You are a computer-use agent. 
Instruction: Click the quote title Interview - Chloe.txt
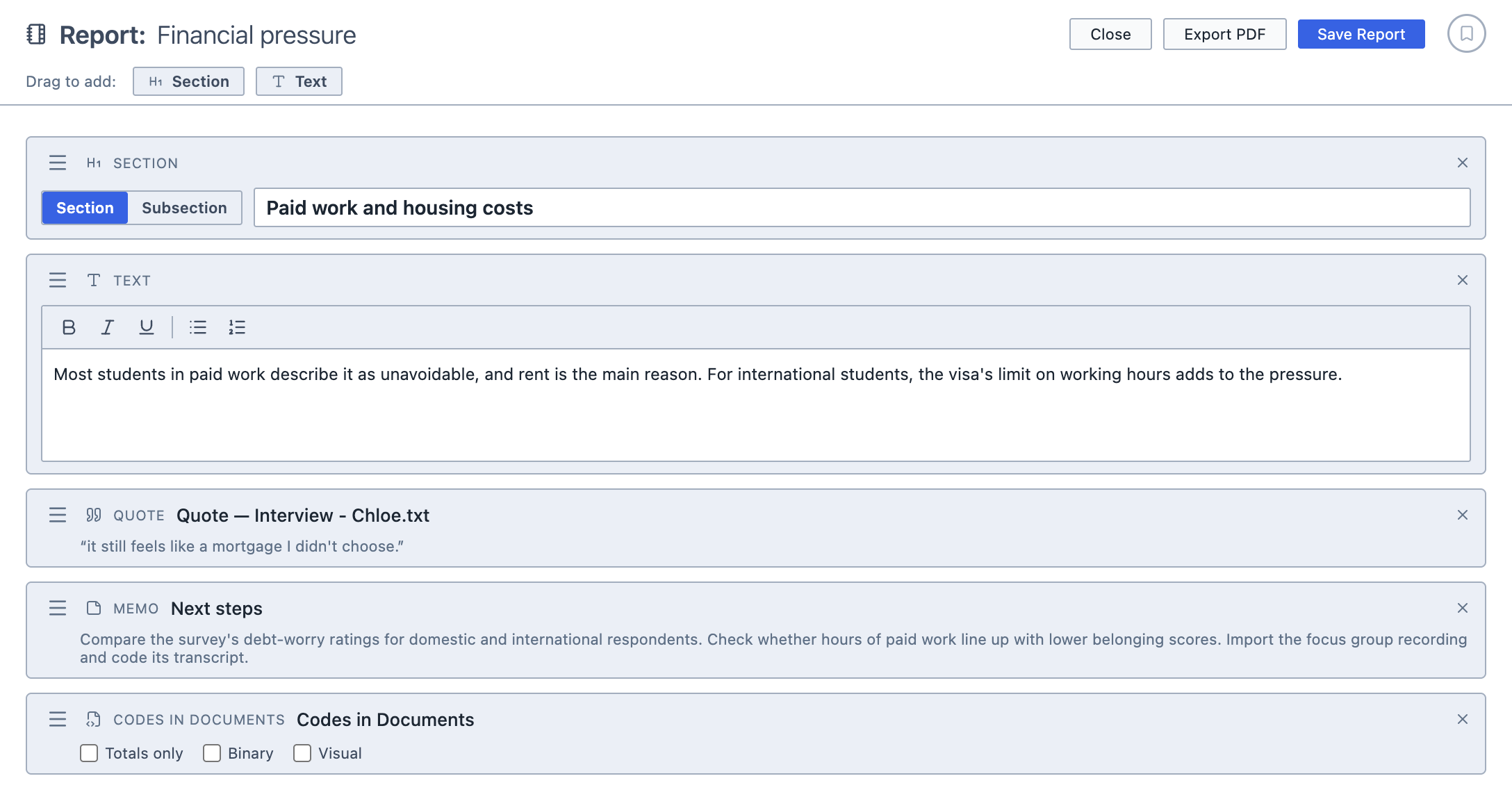[x=303, y=515]
